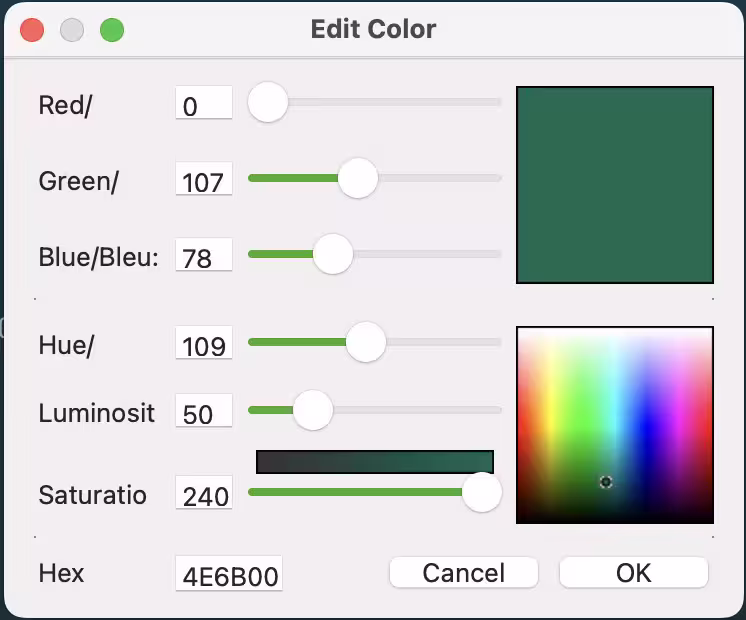Click the Hex color code field
The height and width of the screenshot is (620, 746).
coord(229,573)
